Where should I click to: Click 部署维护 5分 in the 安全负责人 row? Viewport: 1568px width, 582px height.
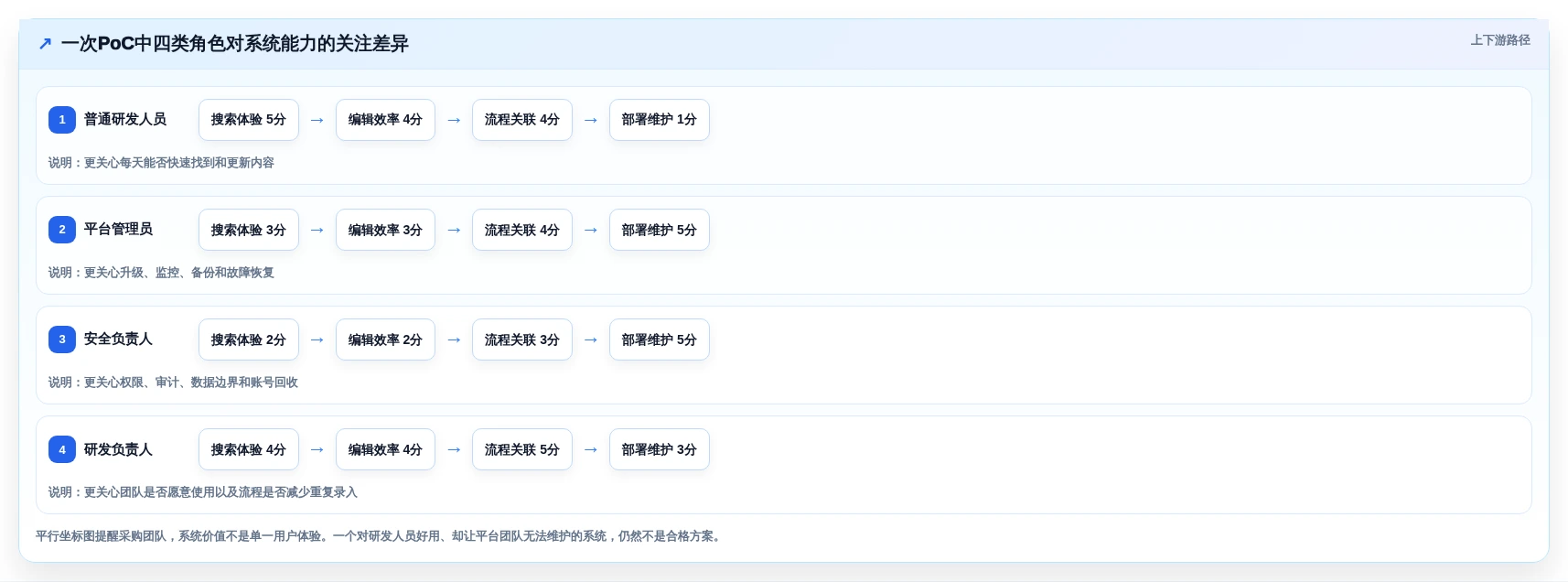tap(660, 339)
